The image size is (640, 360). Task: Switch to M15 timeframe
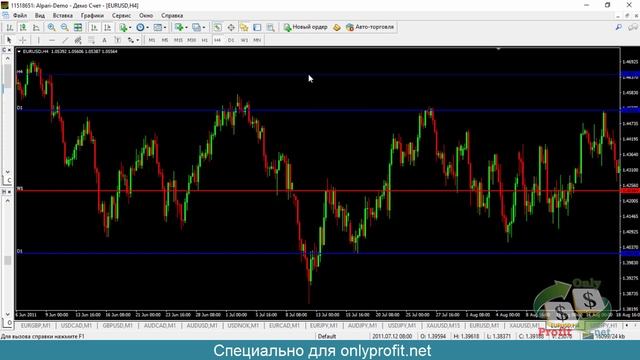(178, 40)
